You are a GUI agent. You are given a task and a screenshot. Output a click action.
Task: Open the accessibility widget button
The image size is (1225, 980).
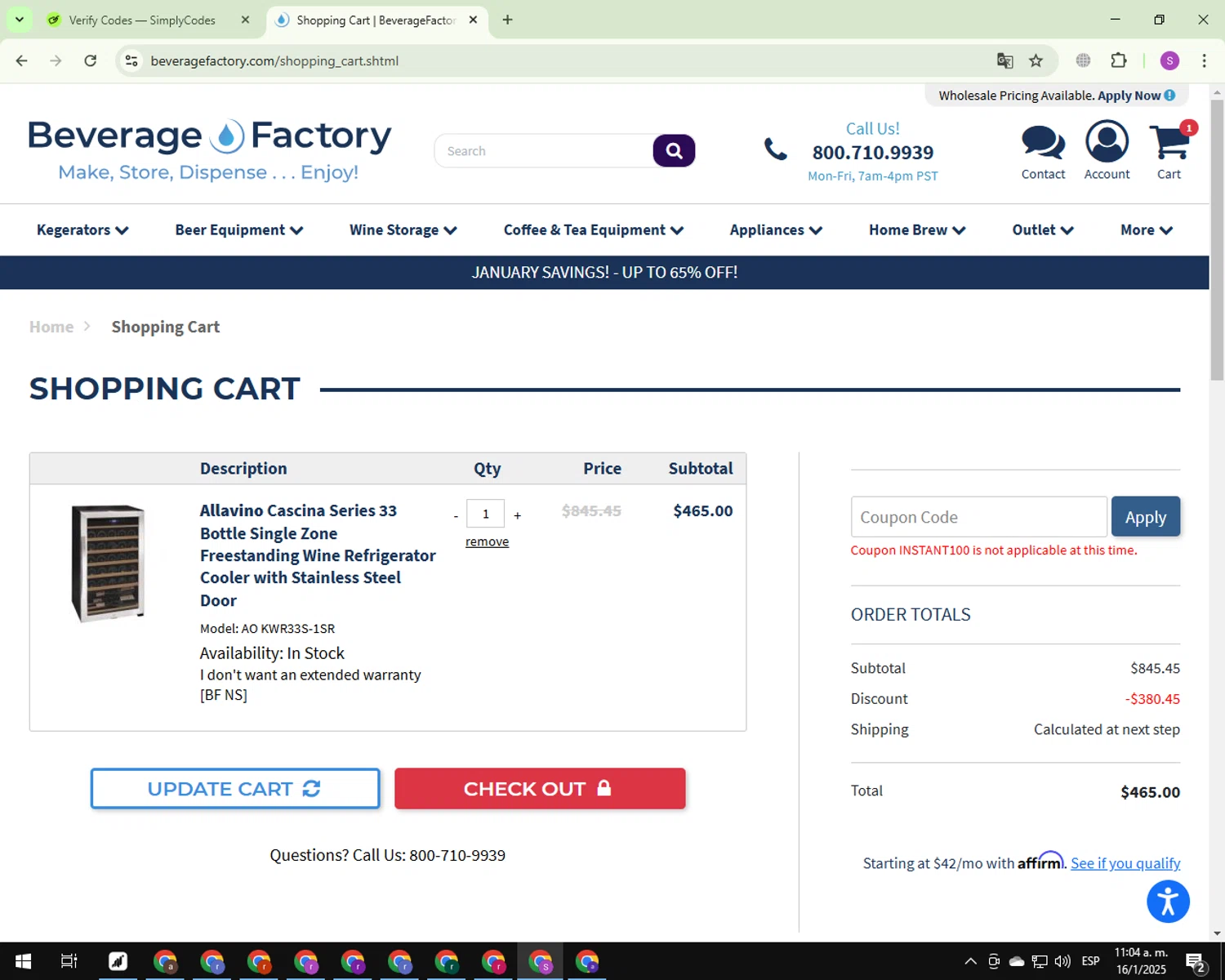point(1168,902)
